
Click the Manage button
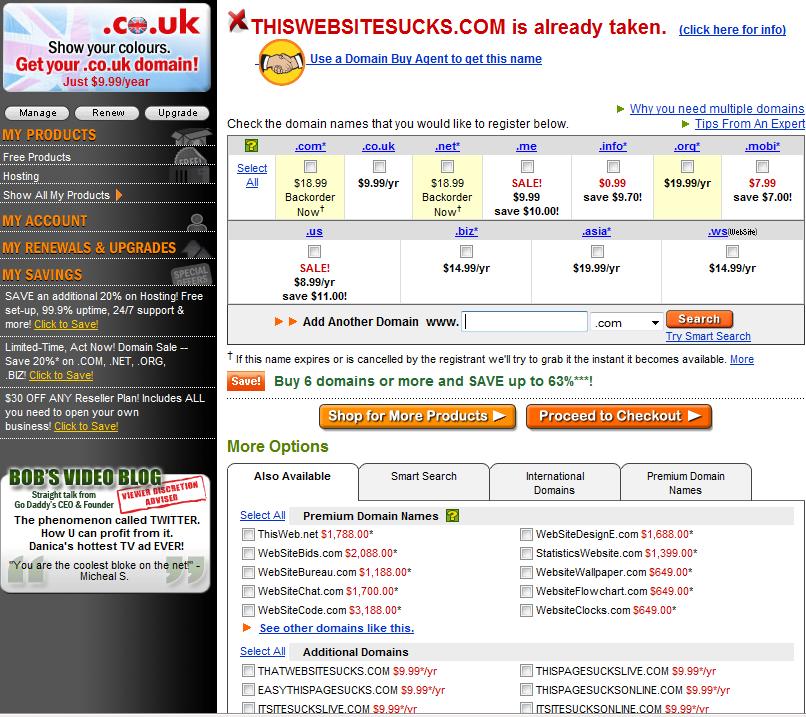click(x=38, y=113)
